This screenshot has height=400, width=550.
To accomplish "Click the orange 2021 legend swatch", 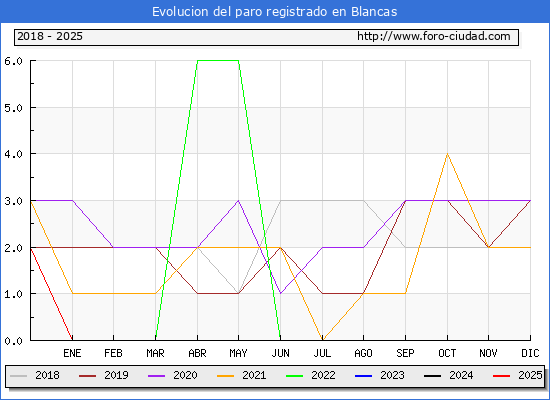I will pos(226,376).
